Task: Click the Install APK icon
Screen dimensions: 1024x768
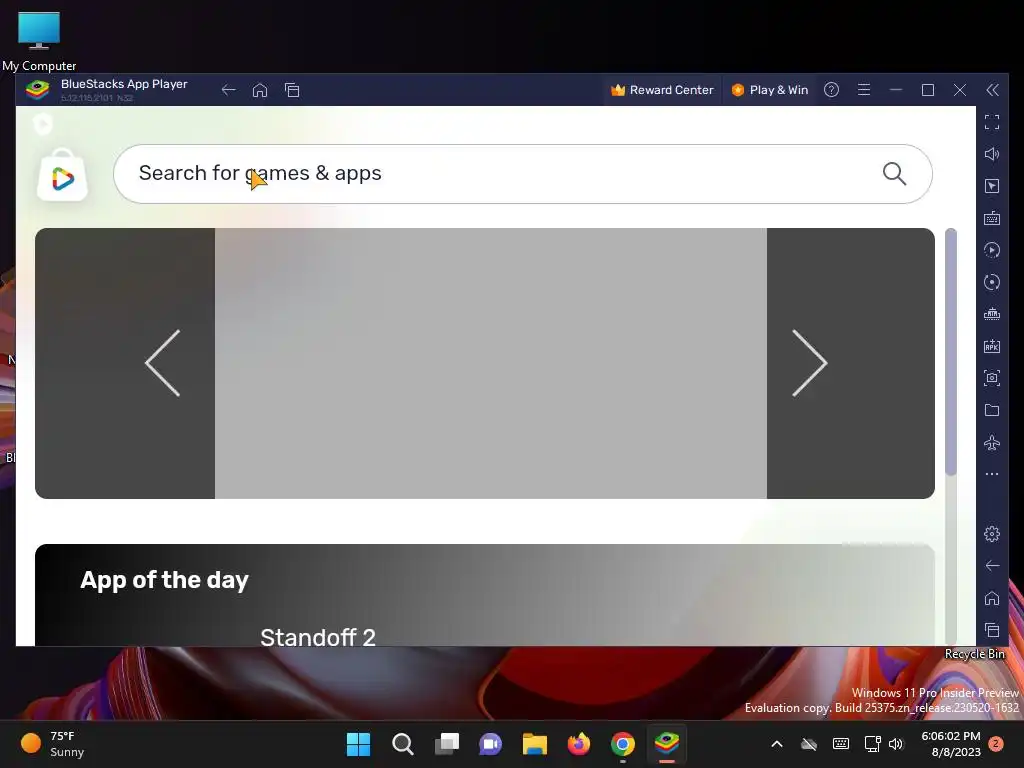Action: pyautogui.click(x=992, y=346)
